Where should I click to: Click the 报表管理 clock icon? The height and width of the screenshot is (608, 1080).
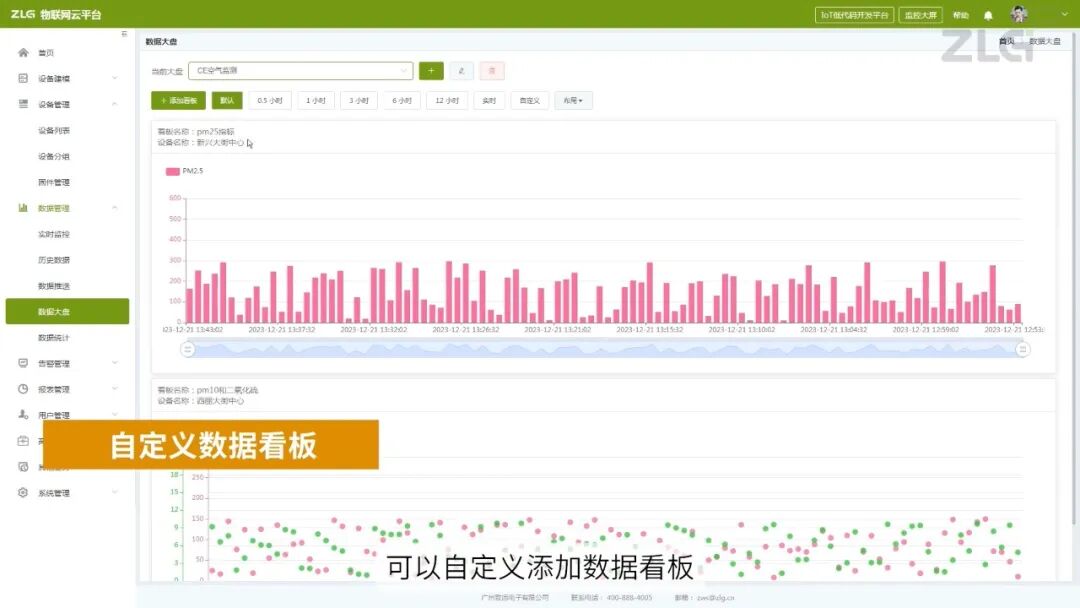pyautogui.click(x=23, y=389)
